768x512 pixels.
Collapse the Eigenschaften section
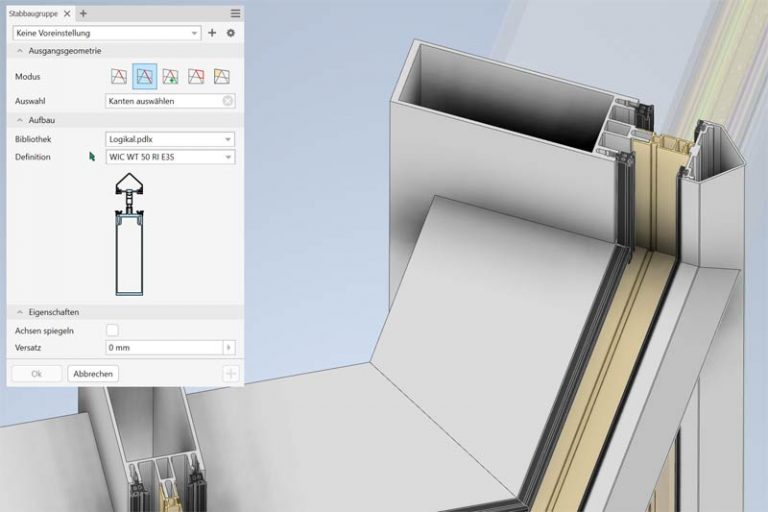click(19, 312)
